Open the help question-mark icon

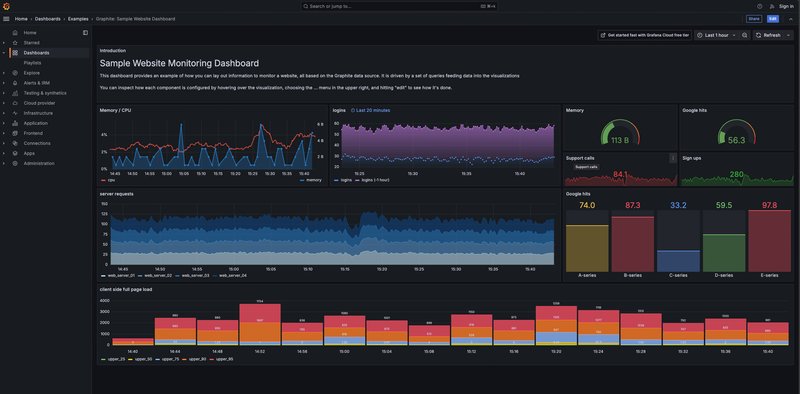click(x=760, y=6)
